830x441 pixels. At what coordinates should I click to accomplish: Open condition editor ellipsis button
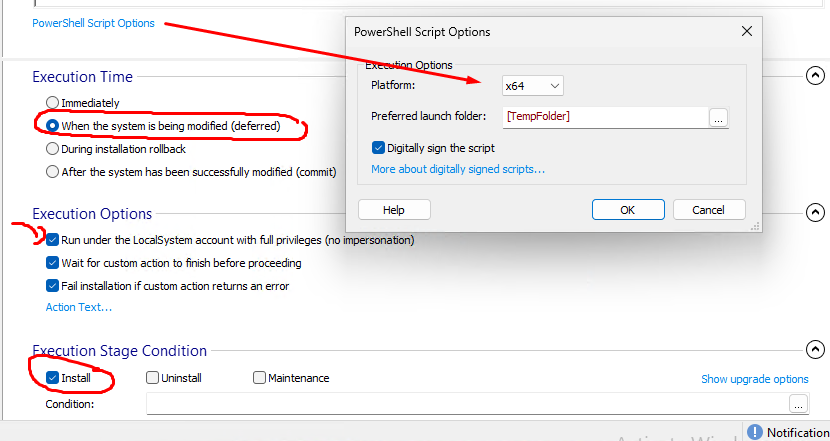[798, 404]
